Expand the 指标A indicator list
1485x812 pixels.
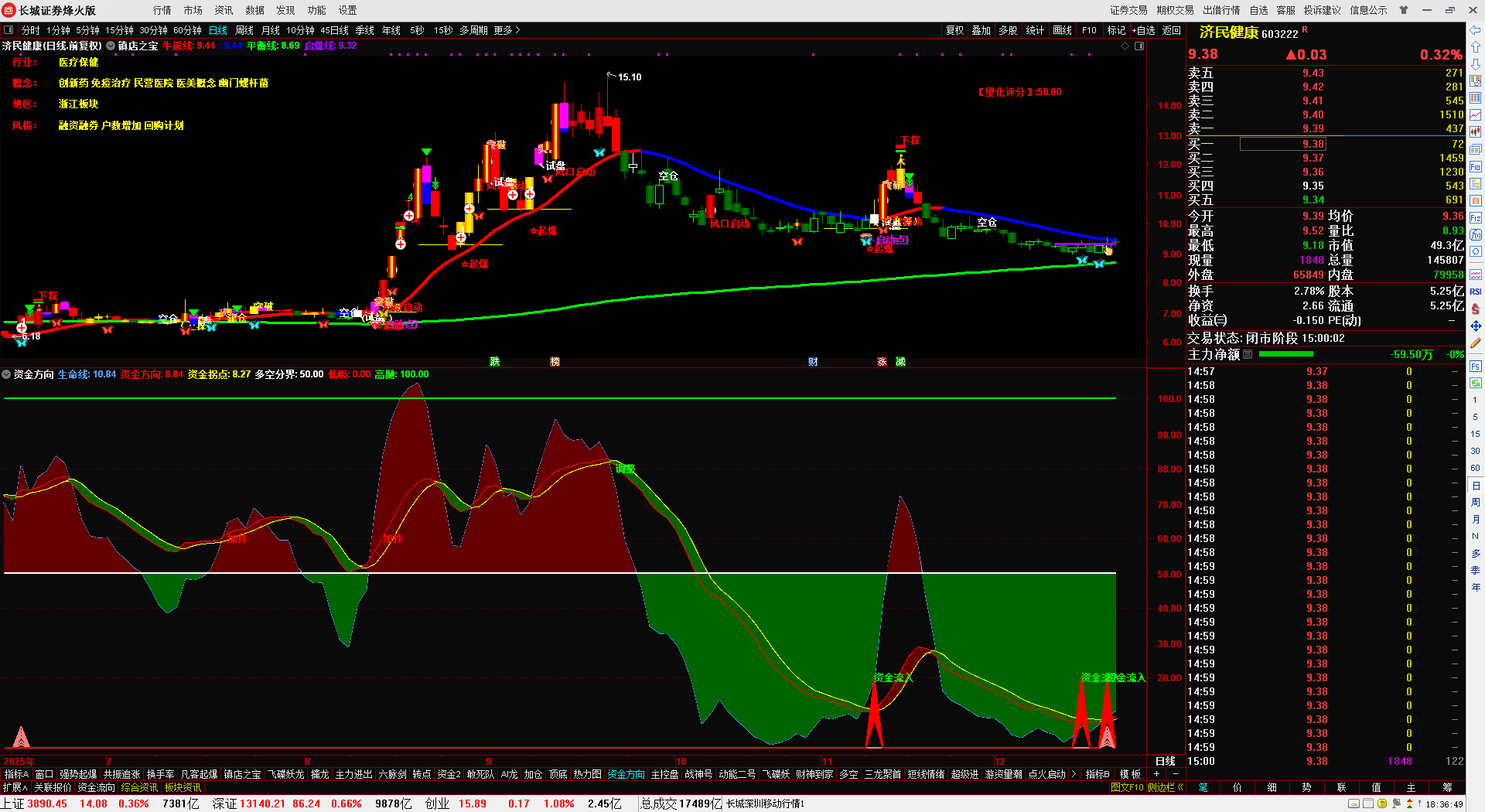click(x=16, y=774)
